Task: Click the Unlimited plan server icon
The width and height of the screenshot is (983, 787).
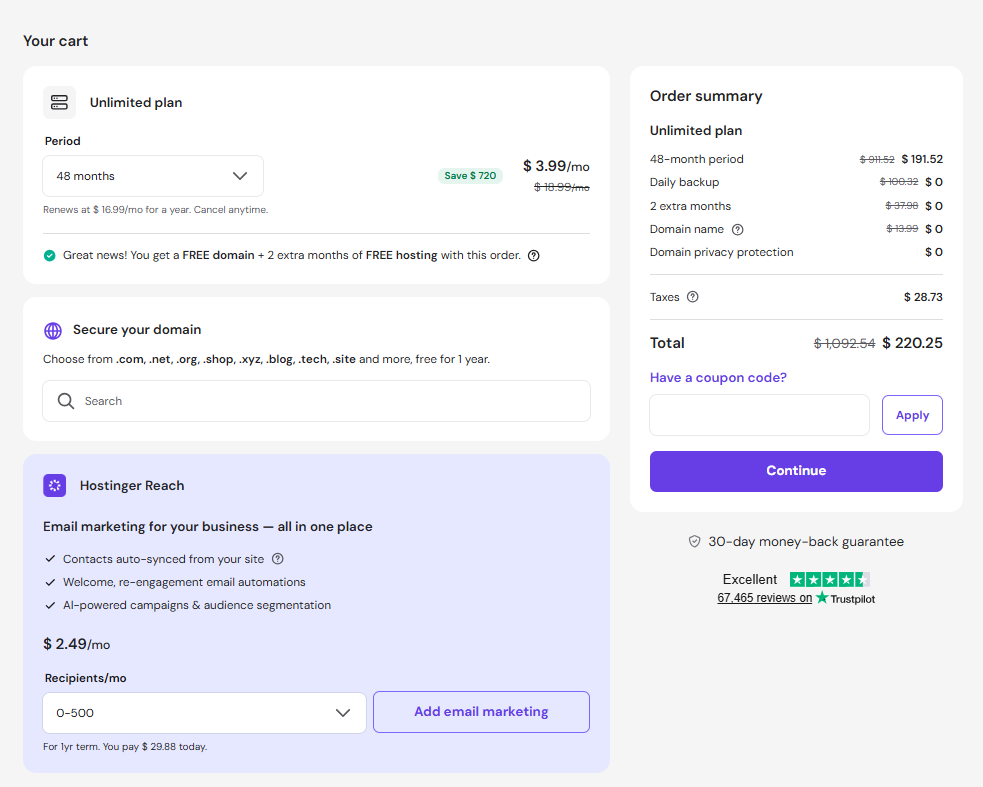Action: point(60,102)
